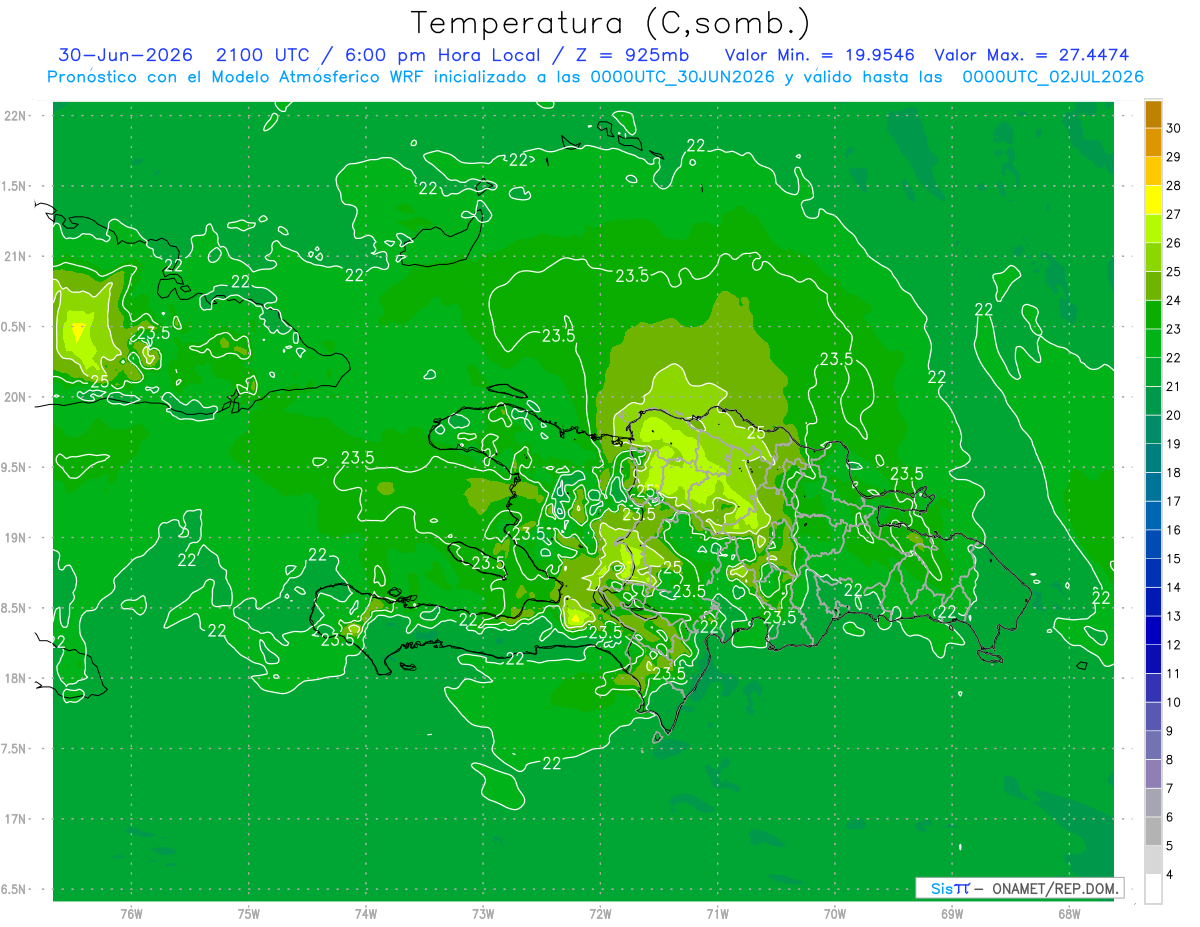1200x927 pixels.
Task: Click the "74W" longitude label
Action: (366, 913)
